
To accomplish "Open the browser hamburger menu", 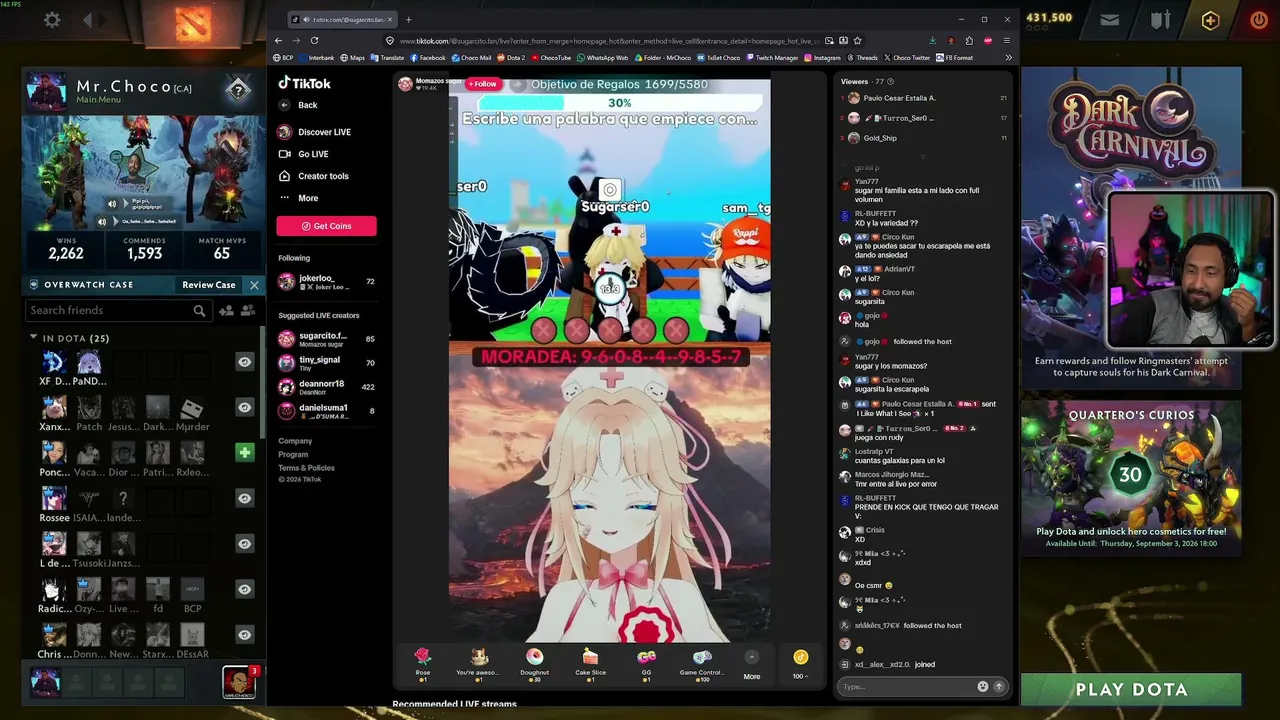I will [1007, 41].
